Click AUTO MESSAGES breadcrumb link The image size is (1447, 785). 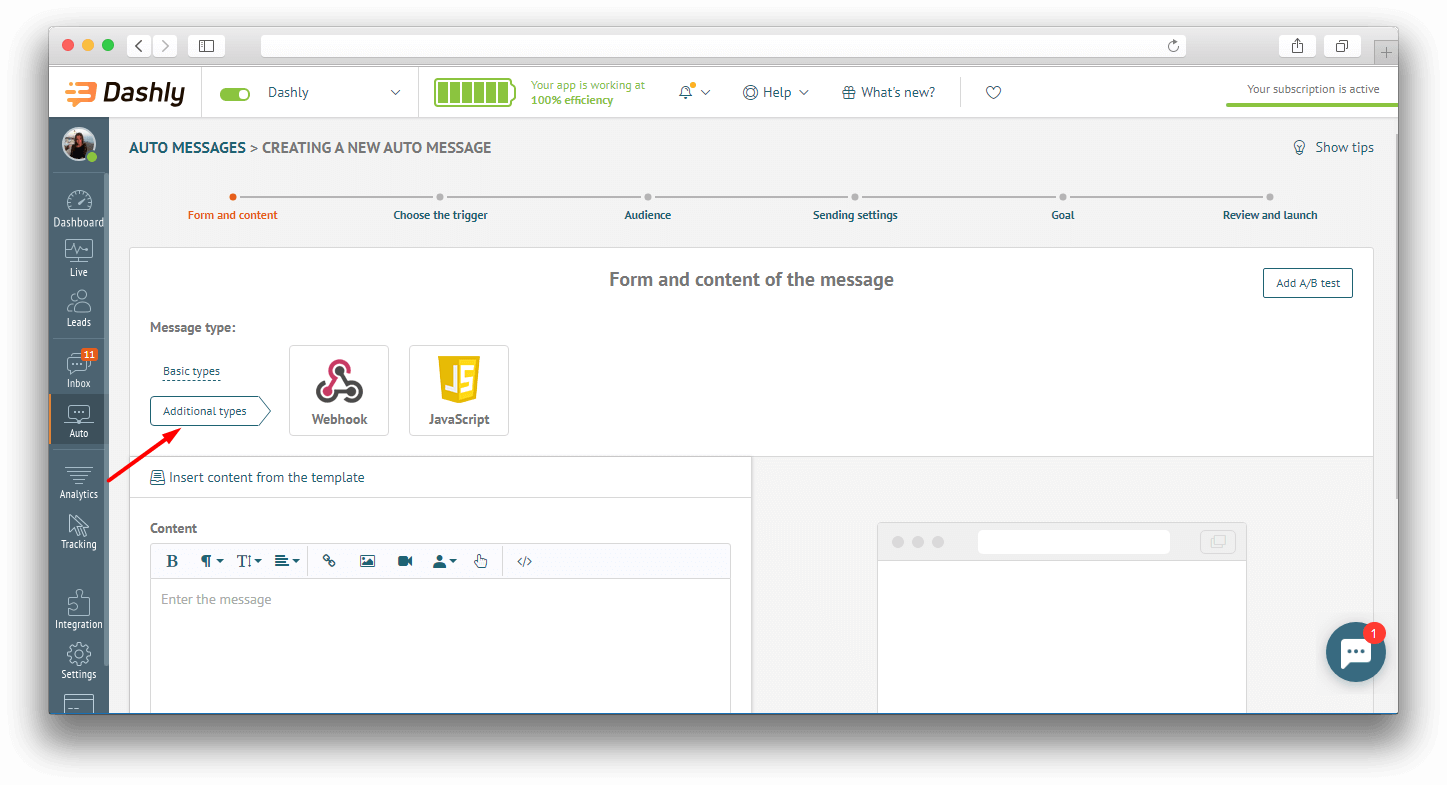[x=187, y=147]
